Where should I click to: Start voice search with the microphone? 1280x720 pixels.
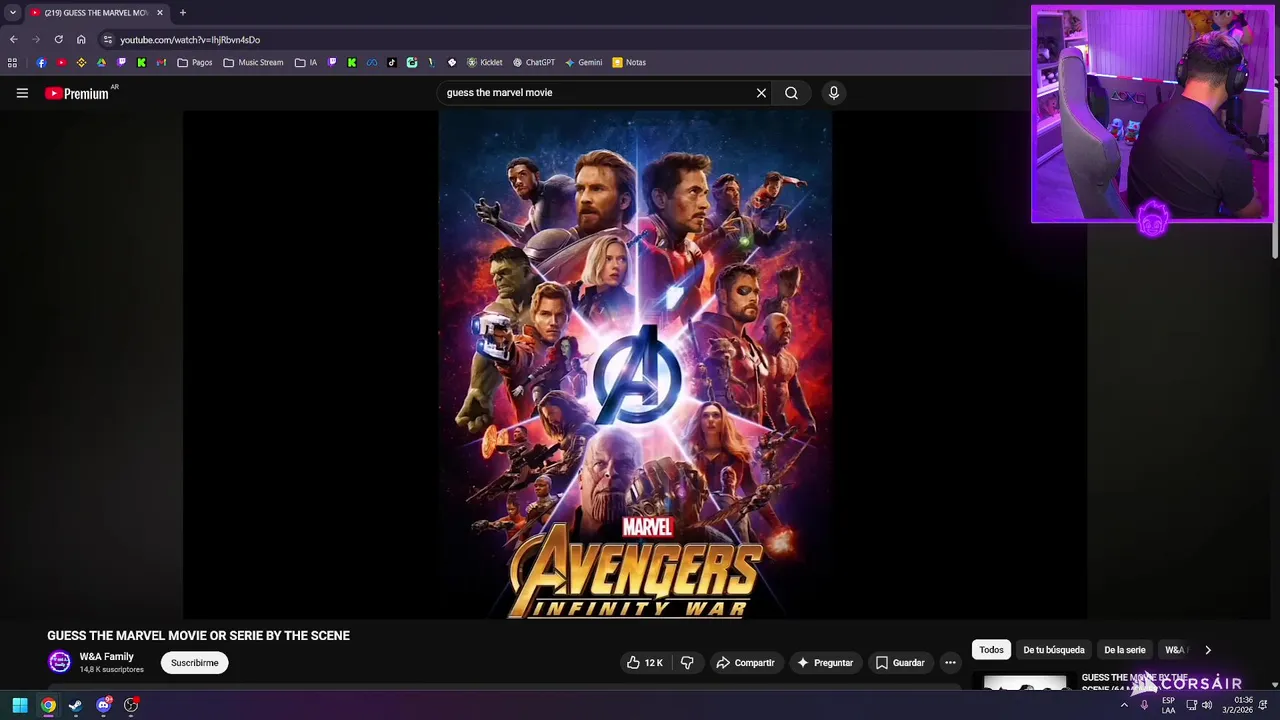coord(834,93)
